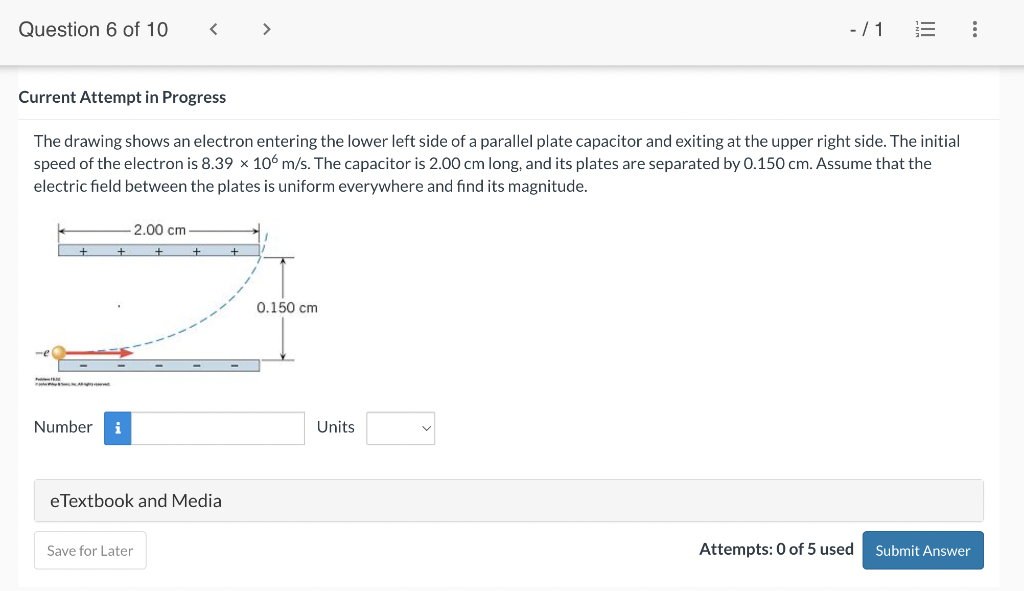Screen dimensions: 1024x591
Task: Go to the previous question arrow
Action: (x=214, y=30)
